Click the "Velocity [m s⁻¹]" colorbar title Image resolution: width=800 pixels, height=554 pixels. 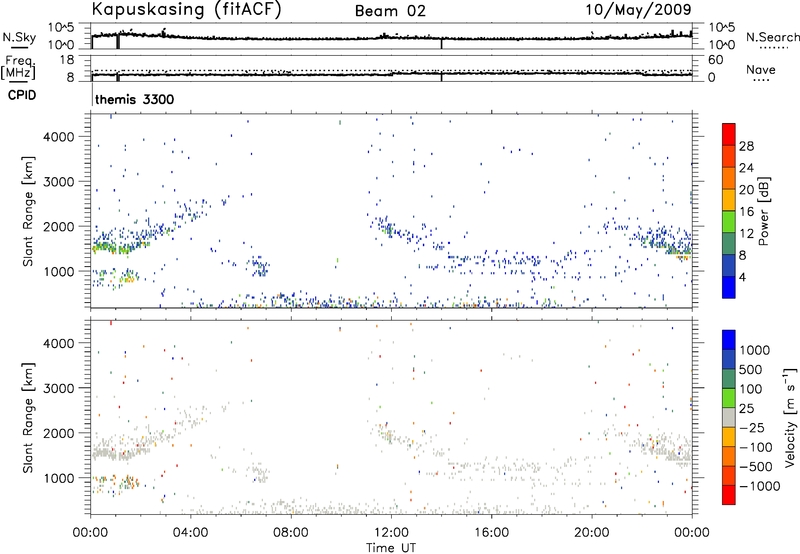790,417
